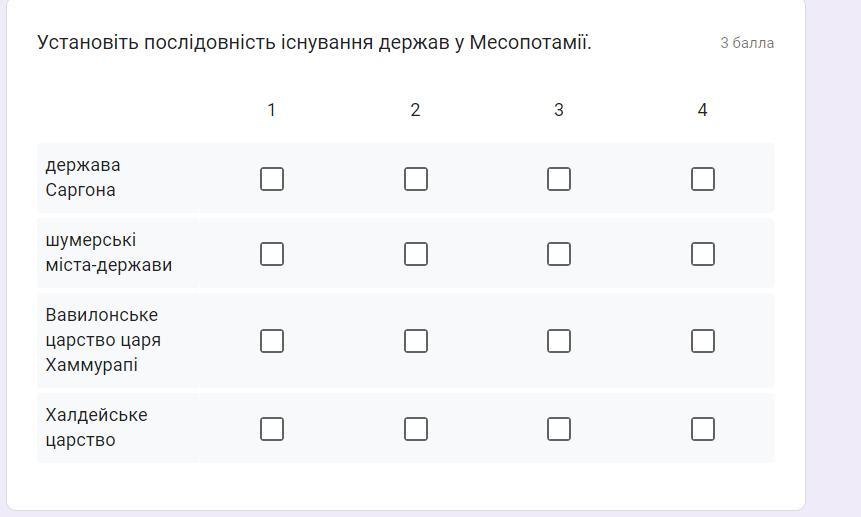Check column 1 for Вавилонське царство Хаммурапі
The width and height of the screenshot is (861, 517).
tap(271, 341)
